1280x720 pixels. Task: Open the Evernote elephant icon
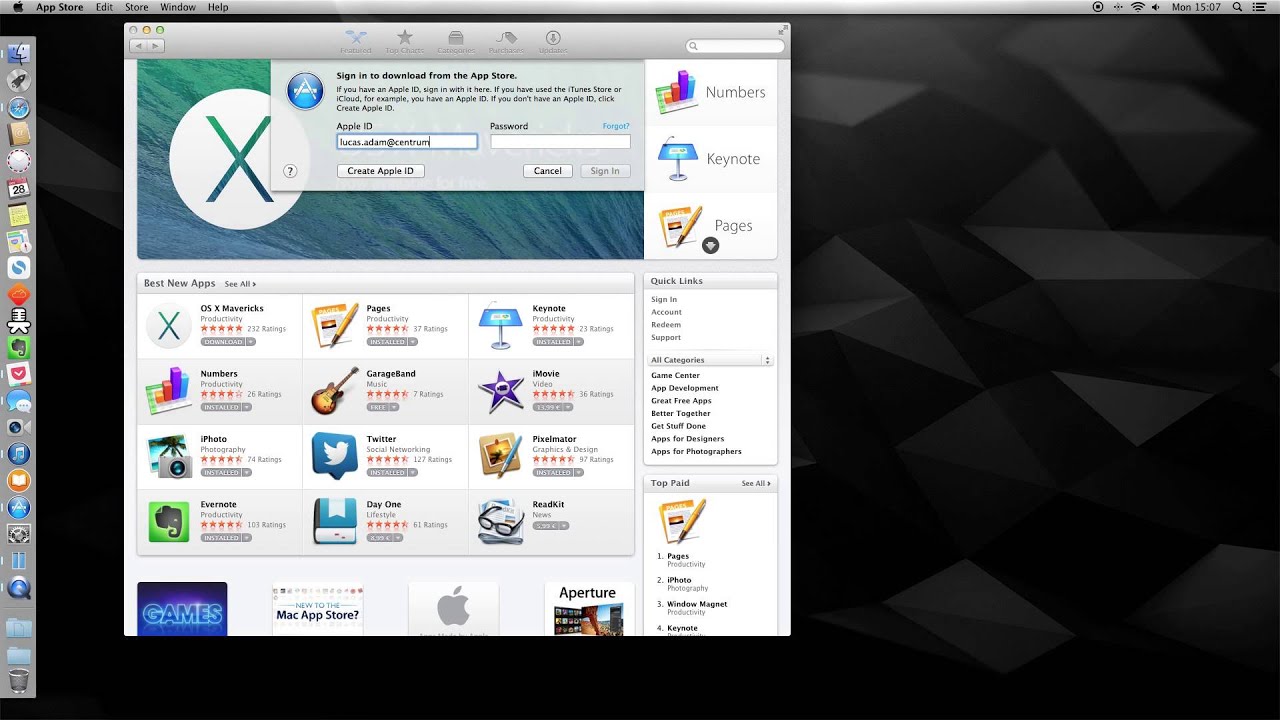169,521
